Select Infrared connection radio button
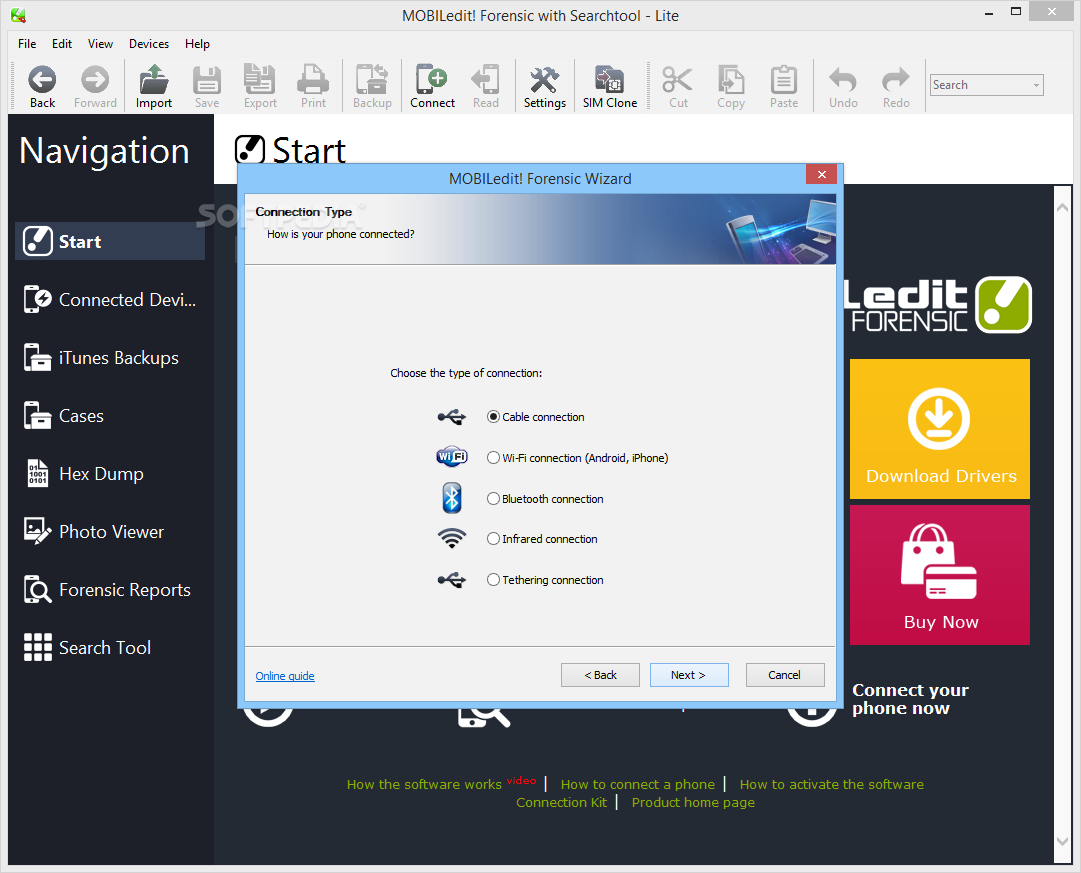1081x873 pixels. pyautogui.click(x=493, y=539)
